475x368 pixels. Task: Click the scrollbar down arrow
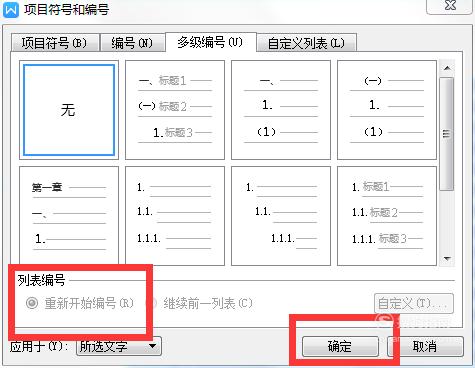(447, 258)
